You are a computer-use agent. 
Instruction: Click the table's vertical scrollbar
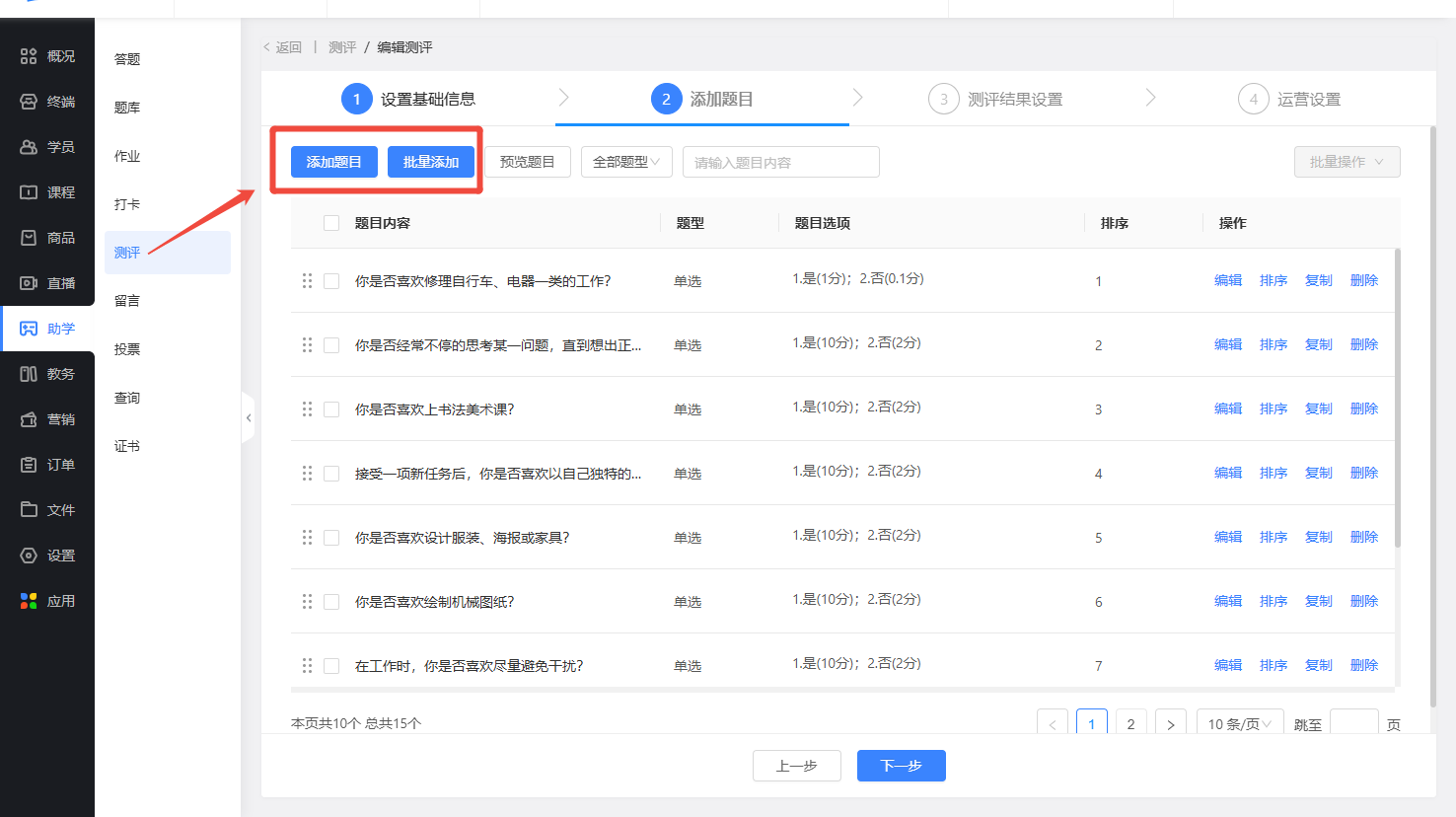pyautogui.click(x=1398, y=395)
